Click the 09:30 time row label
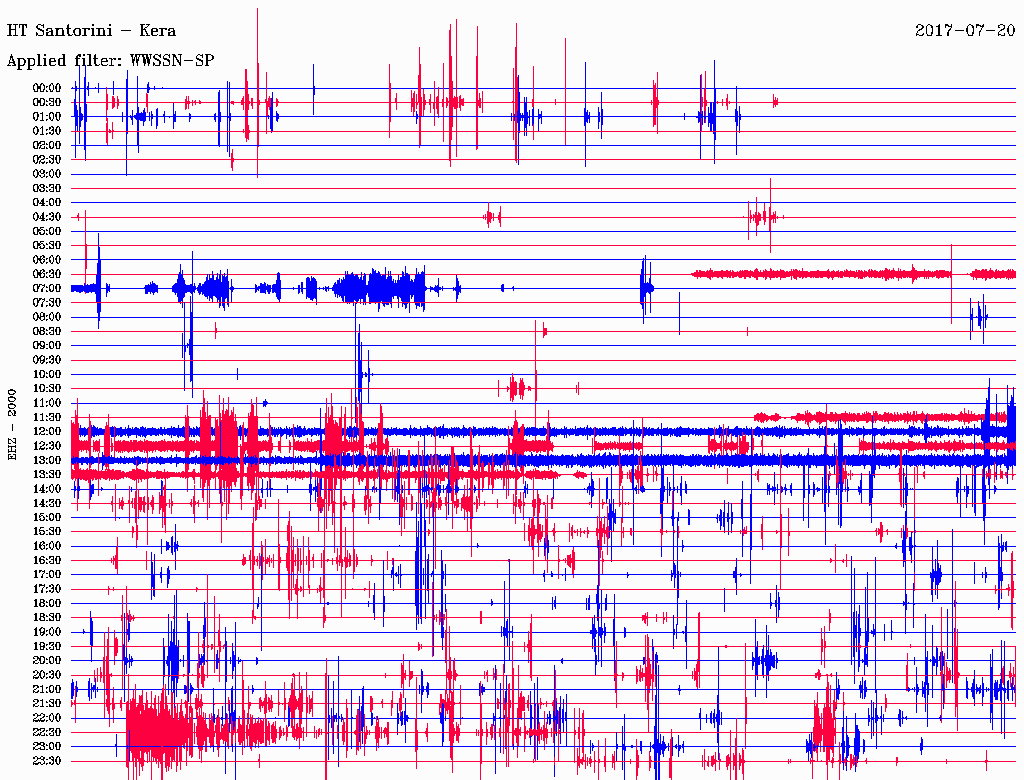 [x=47, y=360]
